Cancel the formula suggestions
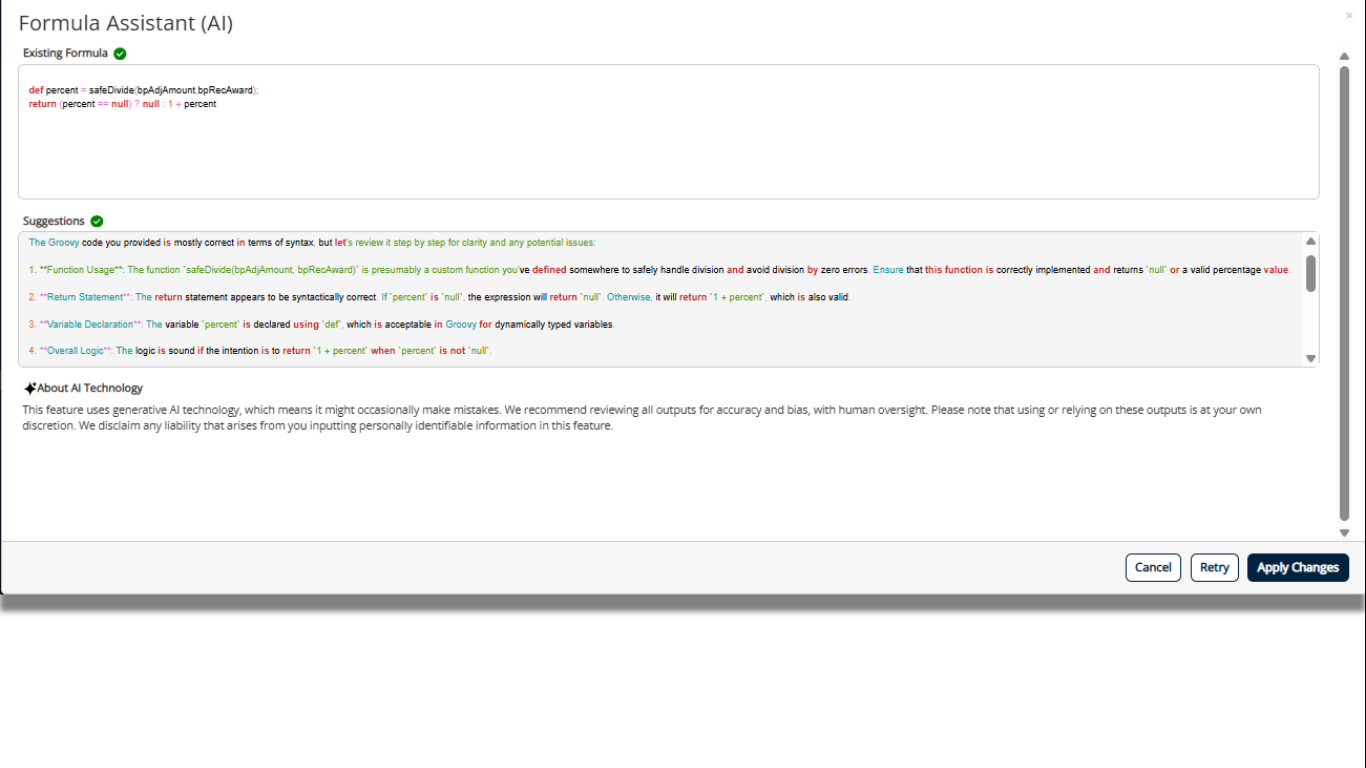 point(1152,567)
